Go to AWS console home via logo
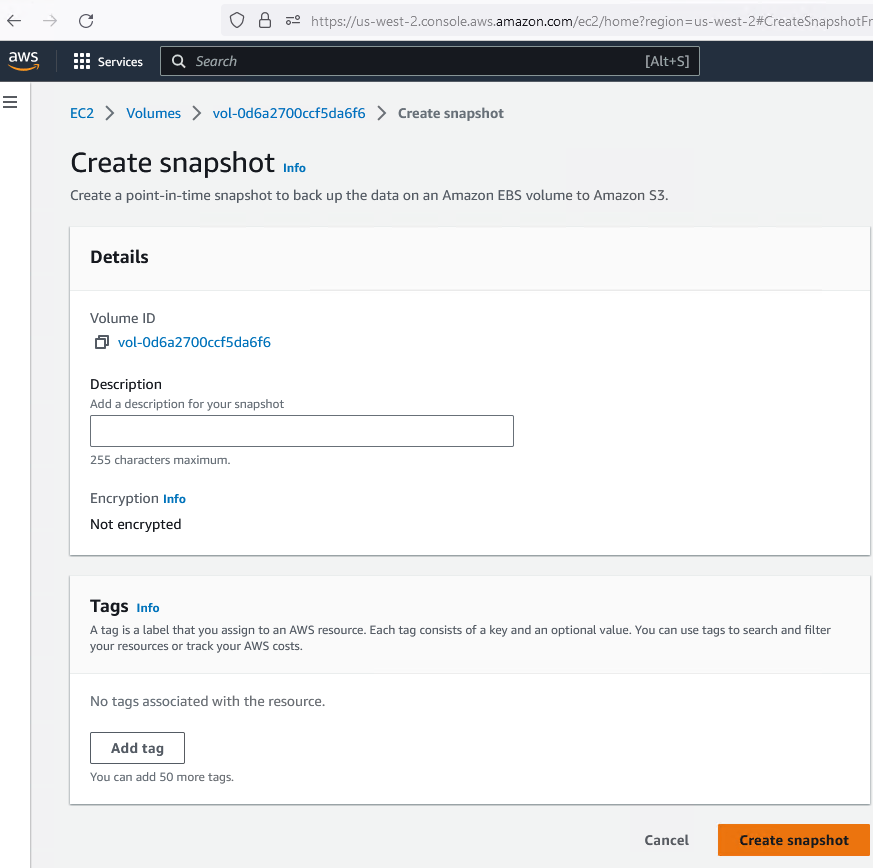This screenshot has width=873, height=868. pyautogui.click(x=24, y=61)
